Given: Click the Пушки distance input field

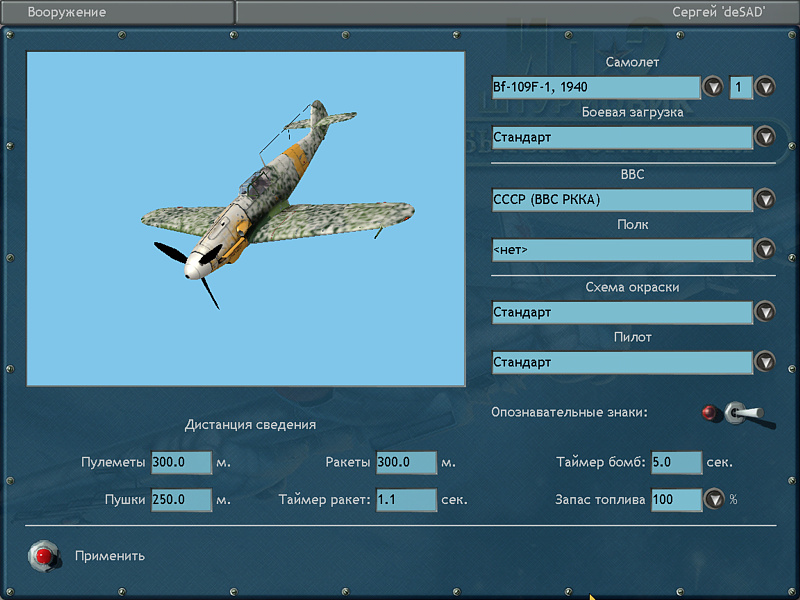Looking at the screenshot, I should click(x=181, y=499).
